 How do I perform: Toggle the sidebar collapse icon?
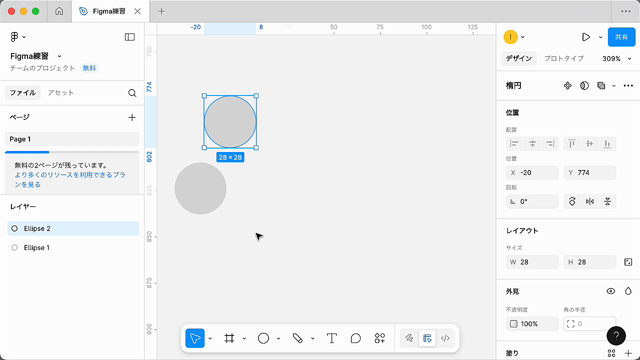click(129, 37)
